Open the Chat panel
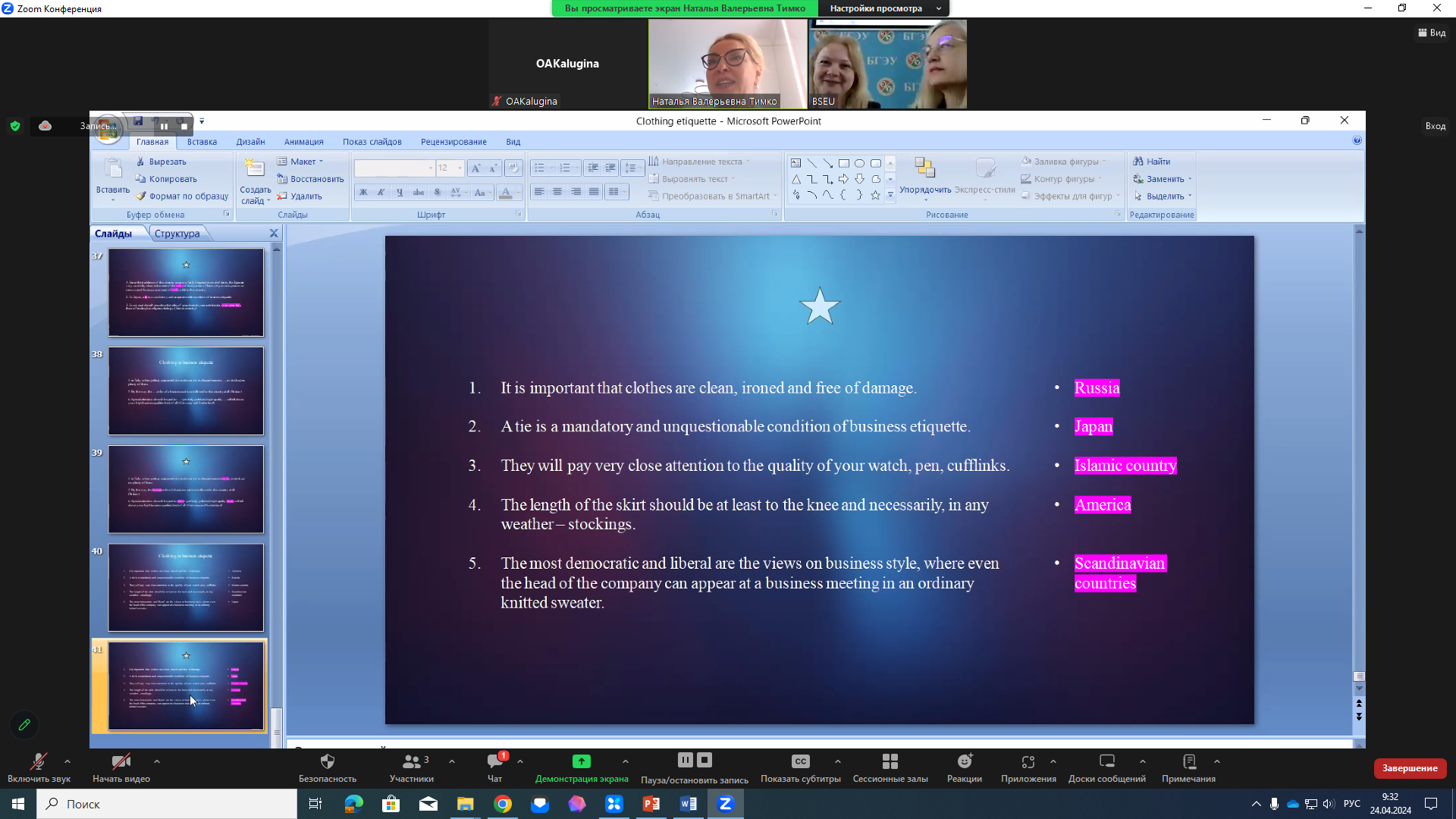Screen dimensions: 1456x819 tap(495, 761)
